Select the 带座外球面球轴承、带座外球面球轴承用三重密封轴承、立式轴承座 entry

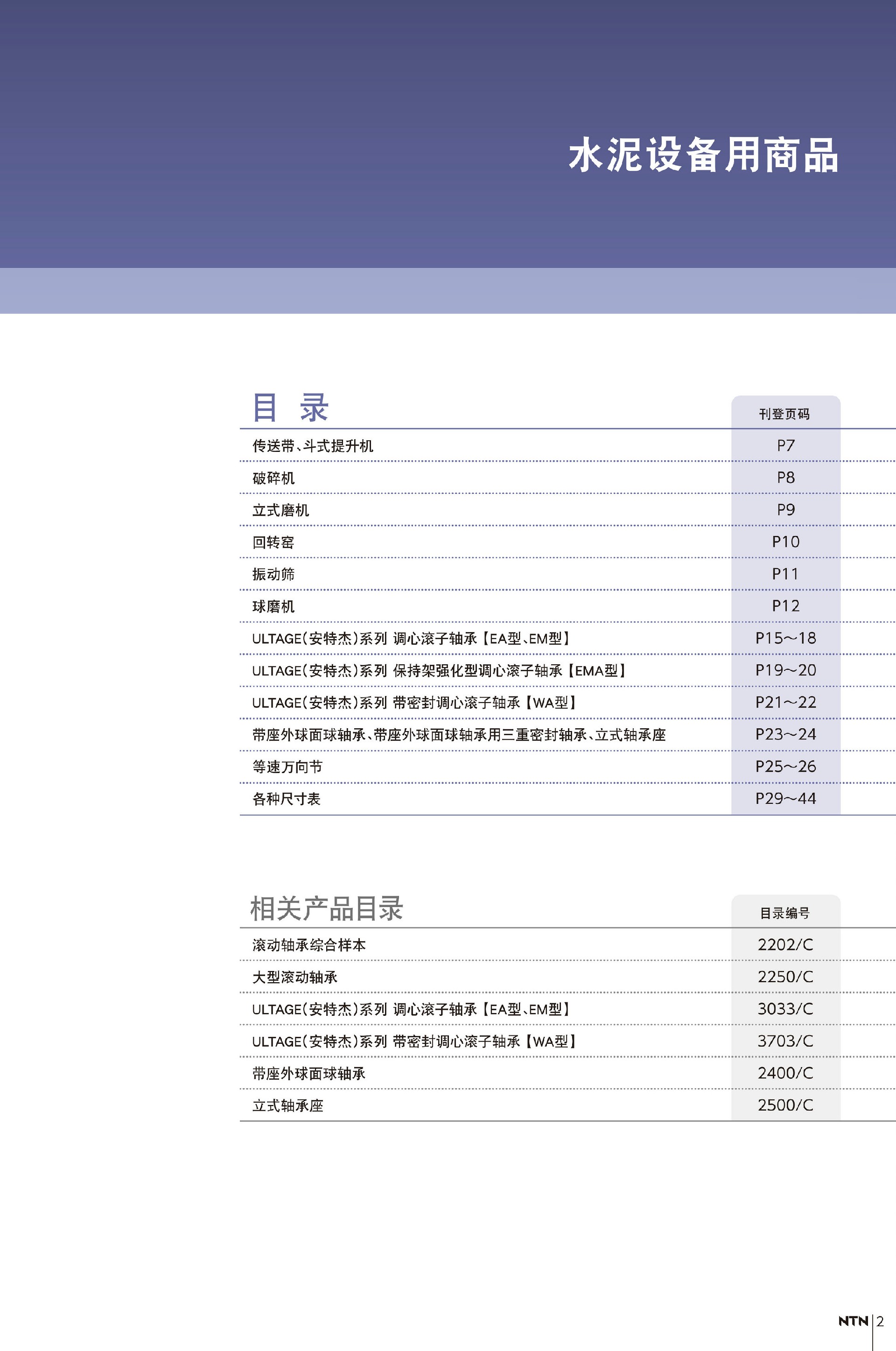459,734
